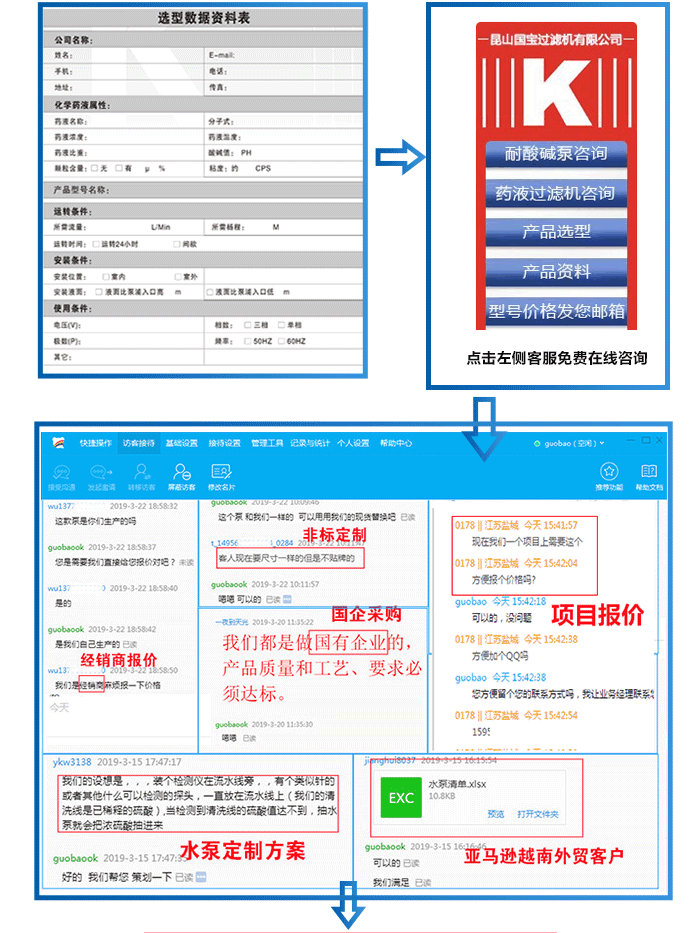Click the 耐酸碱泵咨询 button
The height and width of the screenshot is (933, 700).
tap(556, 154)
